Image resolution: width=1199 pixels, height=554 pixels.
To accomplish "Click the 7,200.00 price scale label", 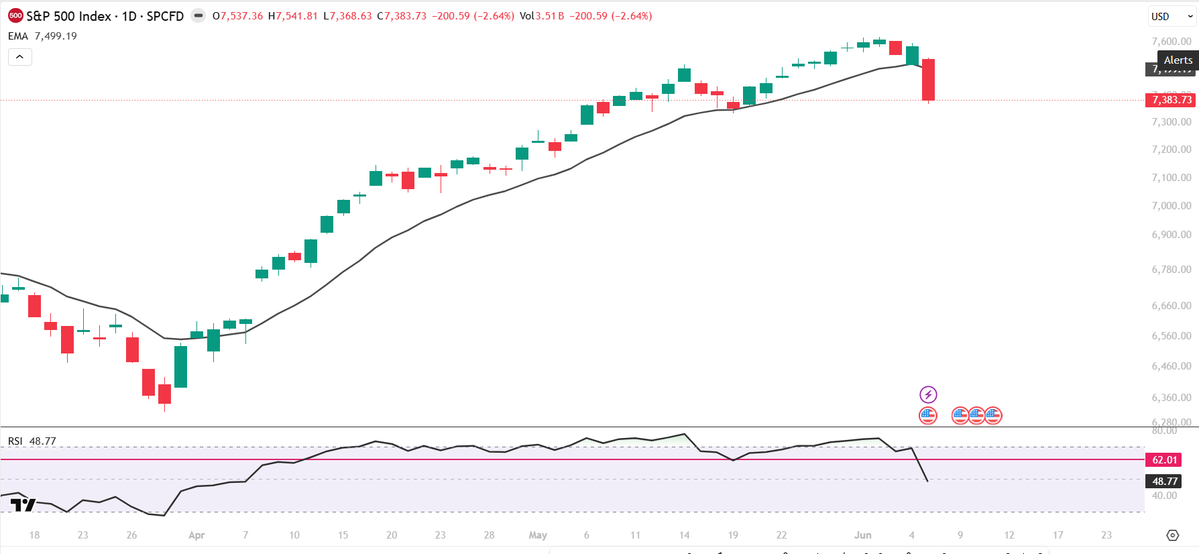I will click(1170, 149).
